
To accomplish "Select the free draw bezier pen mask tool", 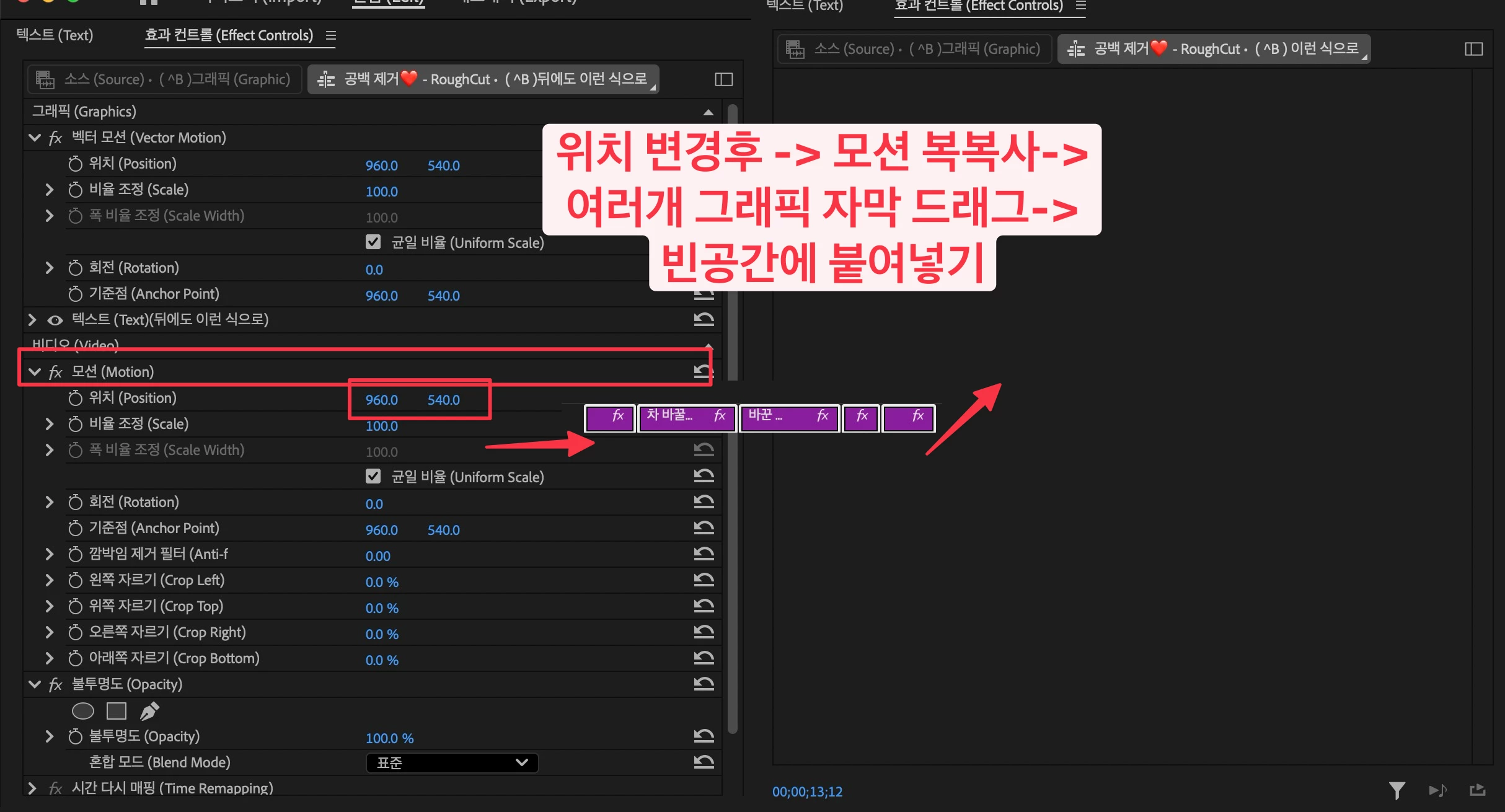I will coord(149,711).
